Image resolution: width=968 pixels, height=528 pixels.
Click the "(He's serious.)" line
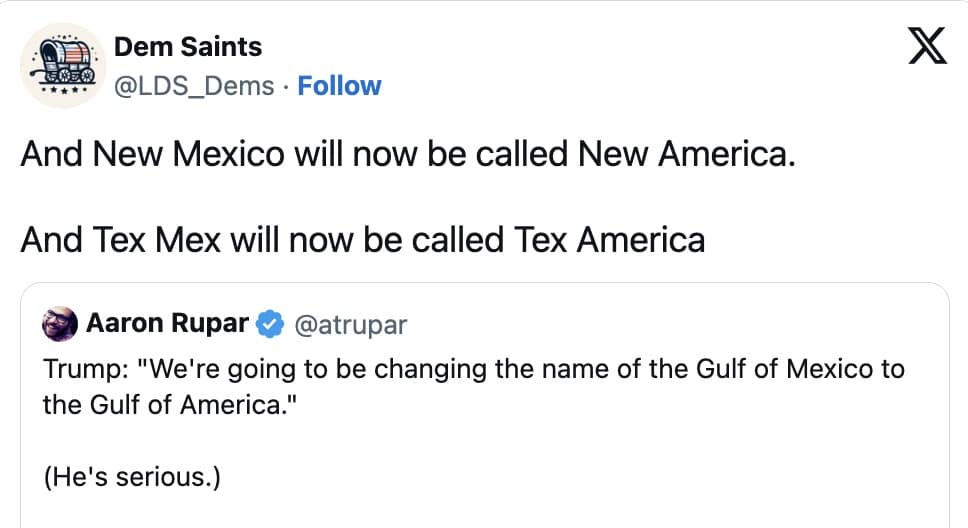[x=131, y=477]
